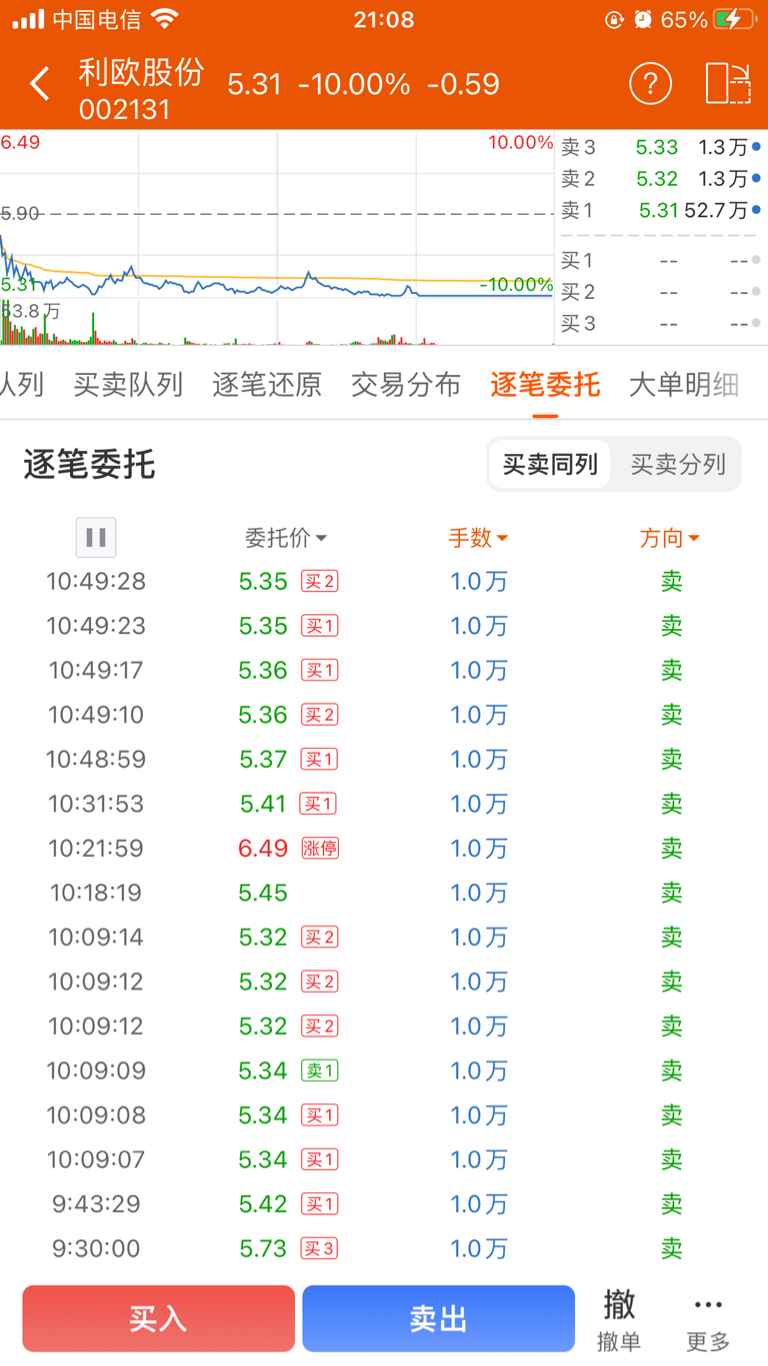The height and width of the screenshot is (1366, 768).
Task: Tap the 撤单 cancel order icon
Action: click(x=619, y=1320)
